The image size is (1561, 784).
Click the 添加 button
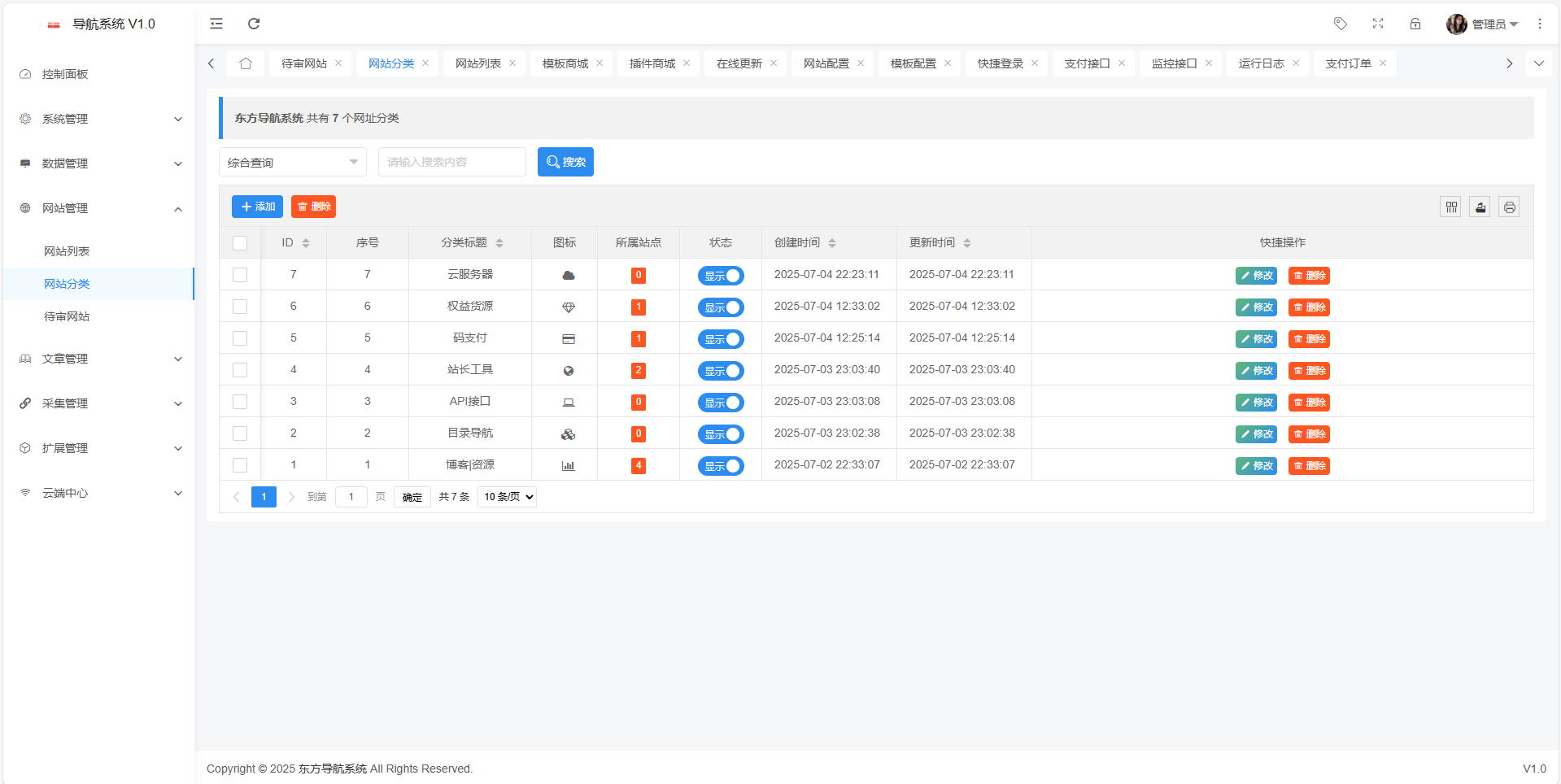257,207
